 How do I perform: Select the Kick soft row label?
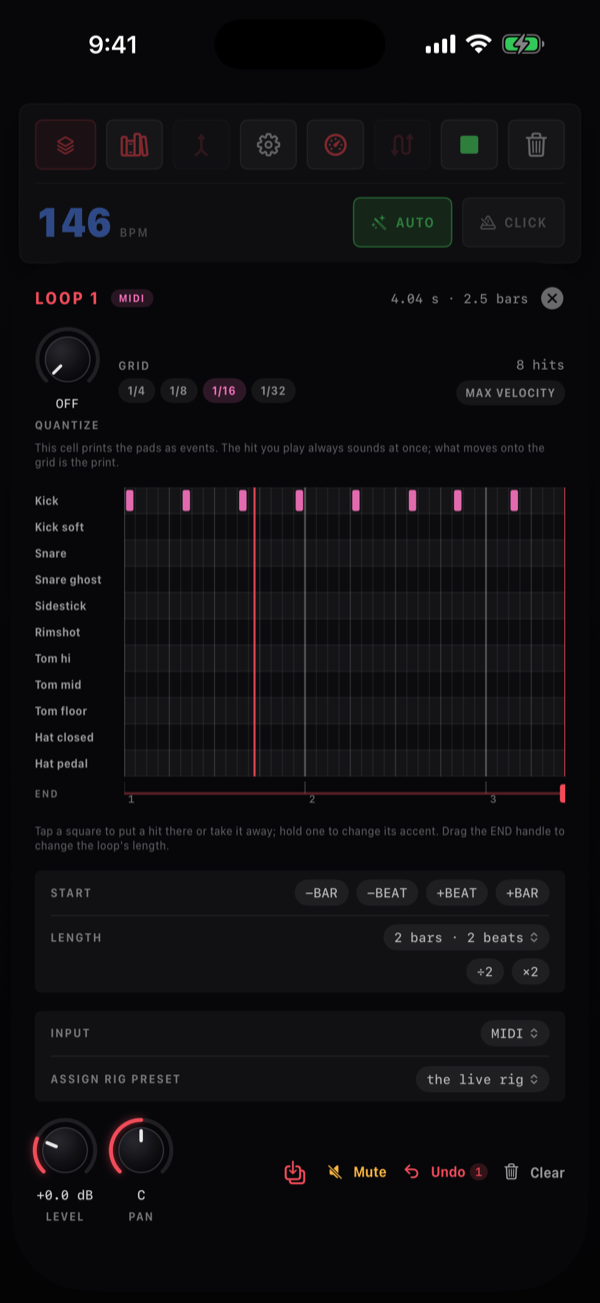tap(60, 527)
